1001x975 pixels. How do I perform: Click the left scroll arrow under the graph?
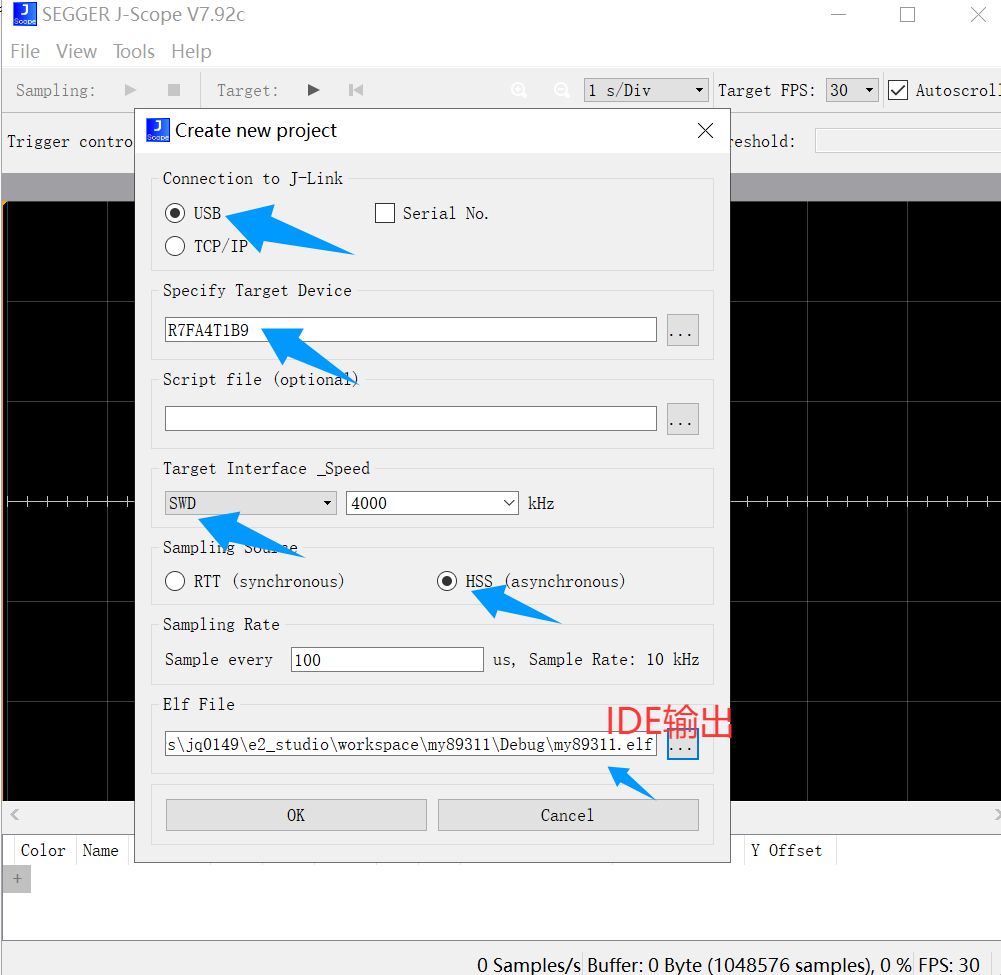pos(15,814)
